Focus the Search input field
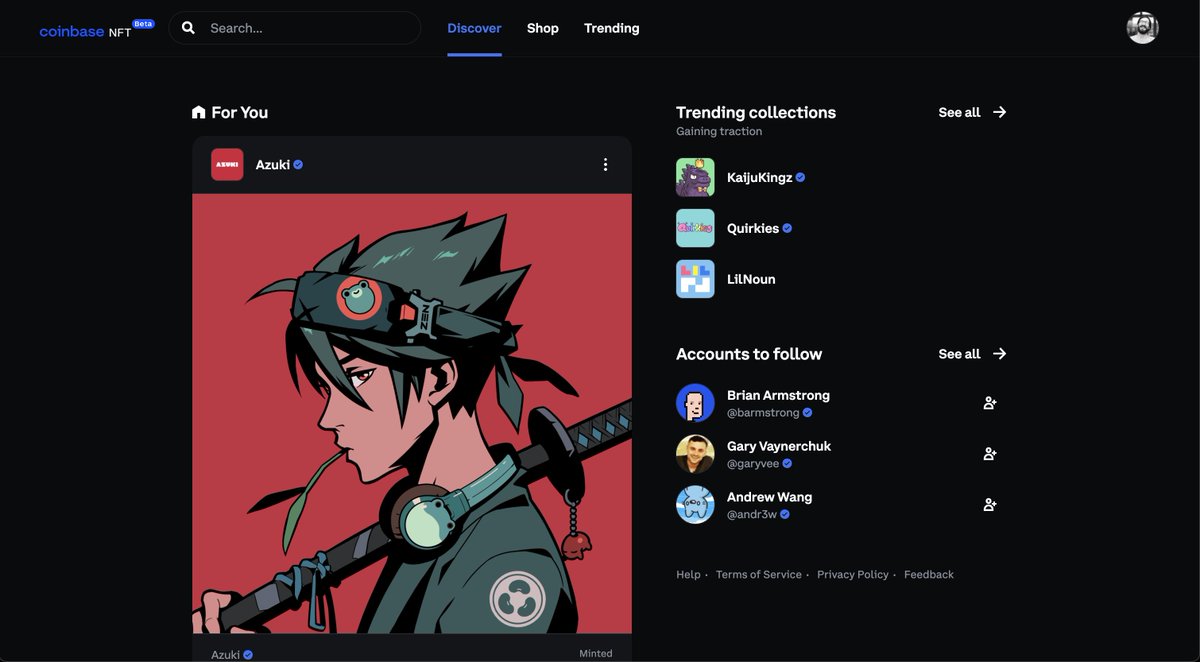Screen dimensions: 1200x662 pos(294,28)
